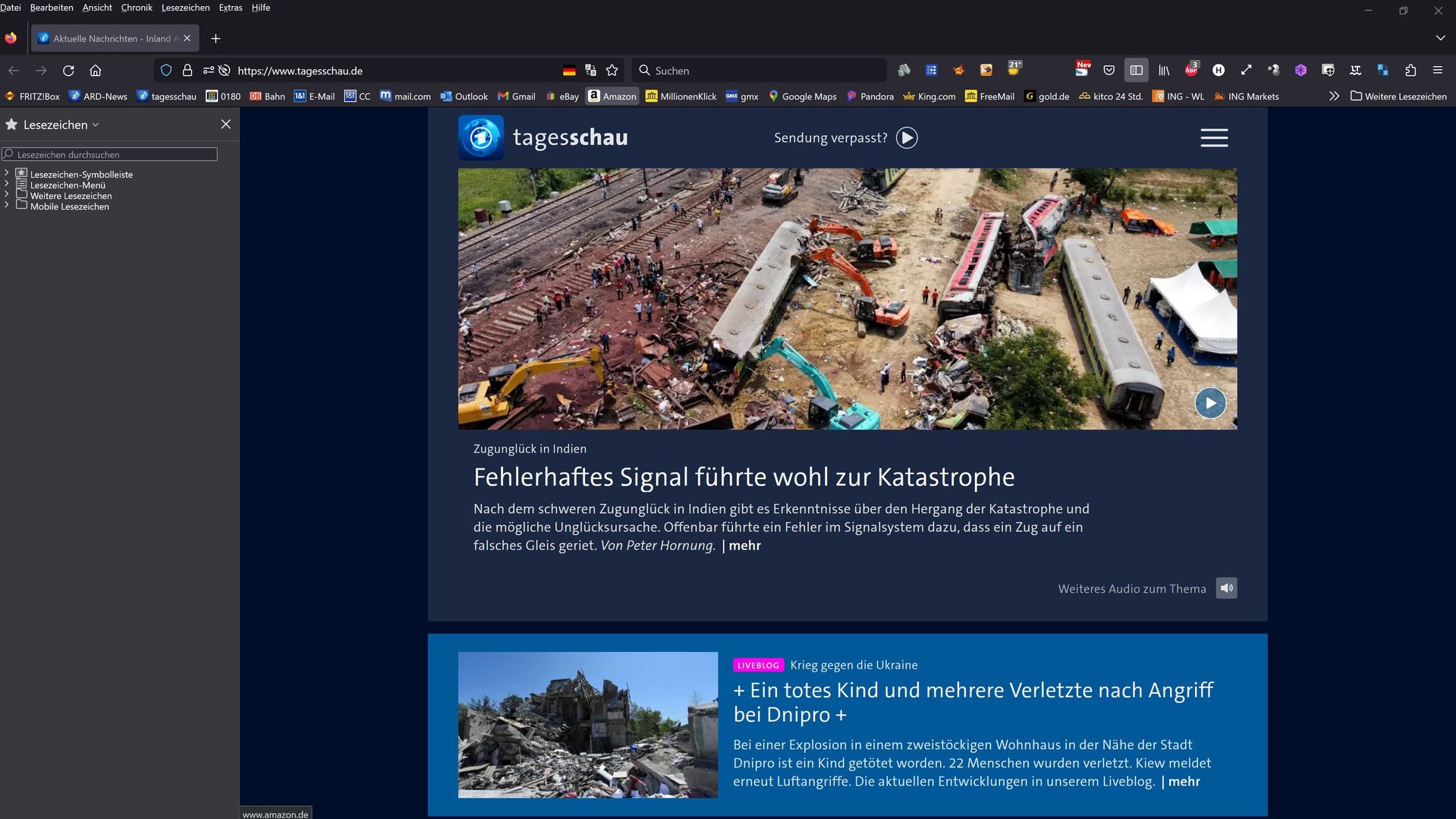
Task: Click the Lesezeichen durchsuchen search field
Action: click(x=110, y=154)
